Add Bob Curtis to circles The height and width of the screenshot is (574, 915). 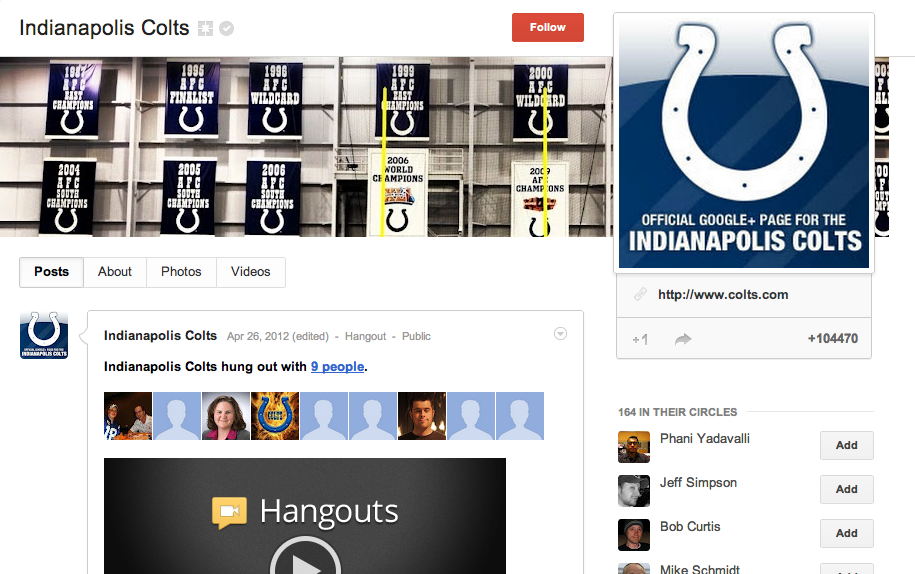pos(846,533)
